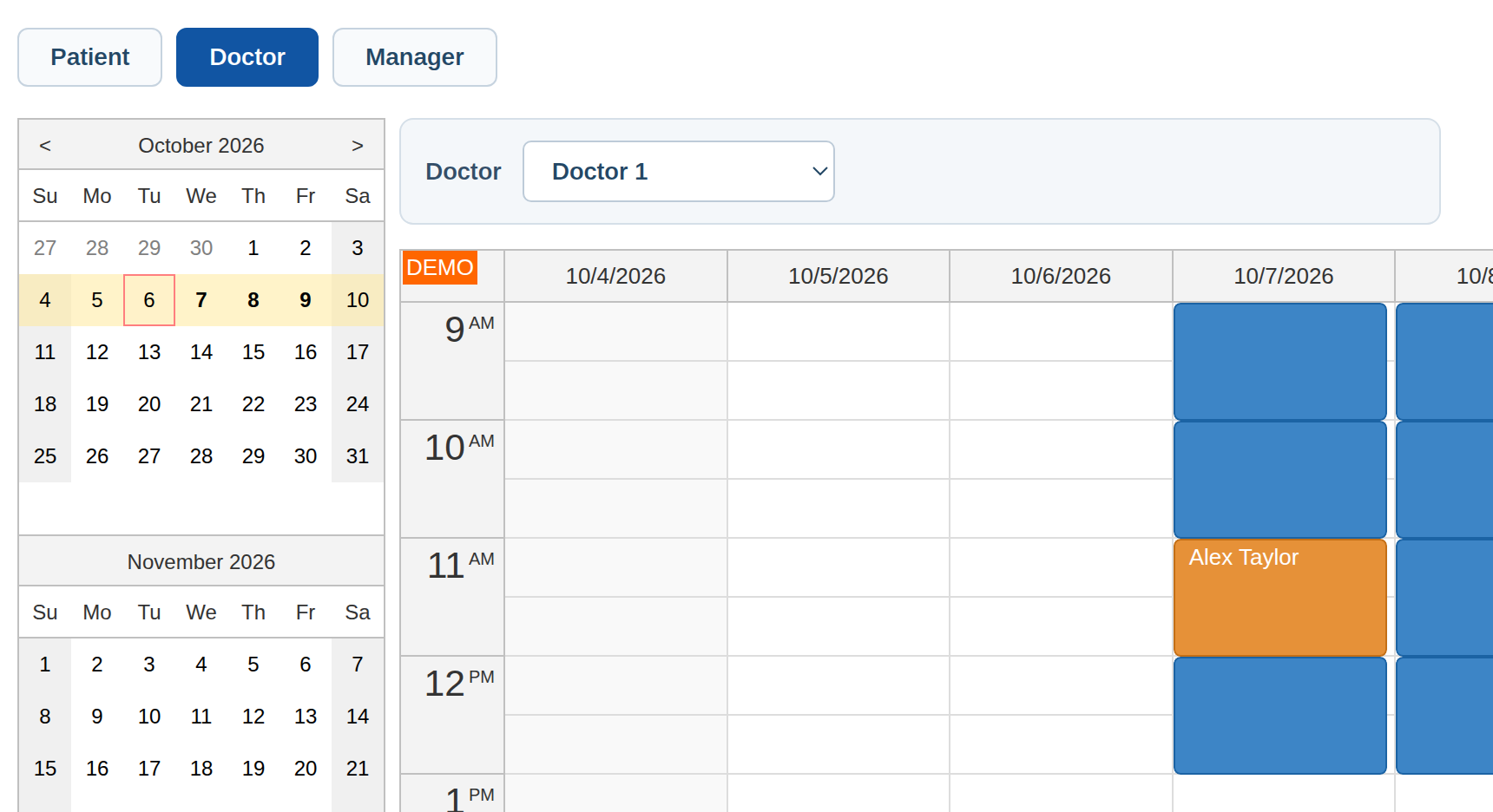1493x812 pixels.
Task: Pick November 21 in the calendar
Action: pyautogui.click(x=358, y=769)
